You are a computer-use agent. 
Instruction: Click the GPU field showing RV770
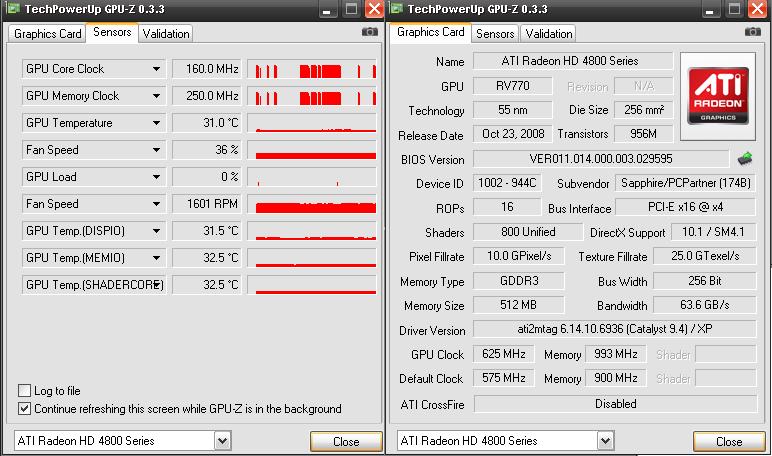[x=513, y=86]
